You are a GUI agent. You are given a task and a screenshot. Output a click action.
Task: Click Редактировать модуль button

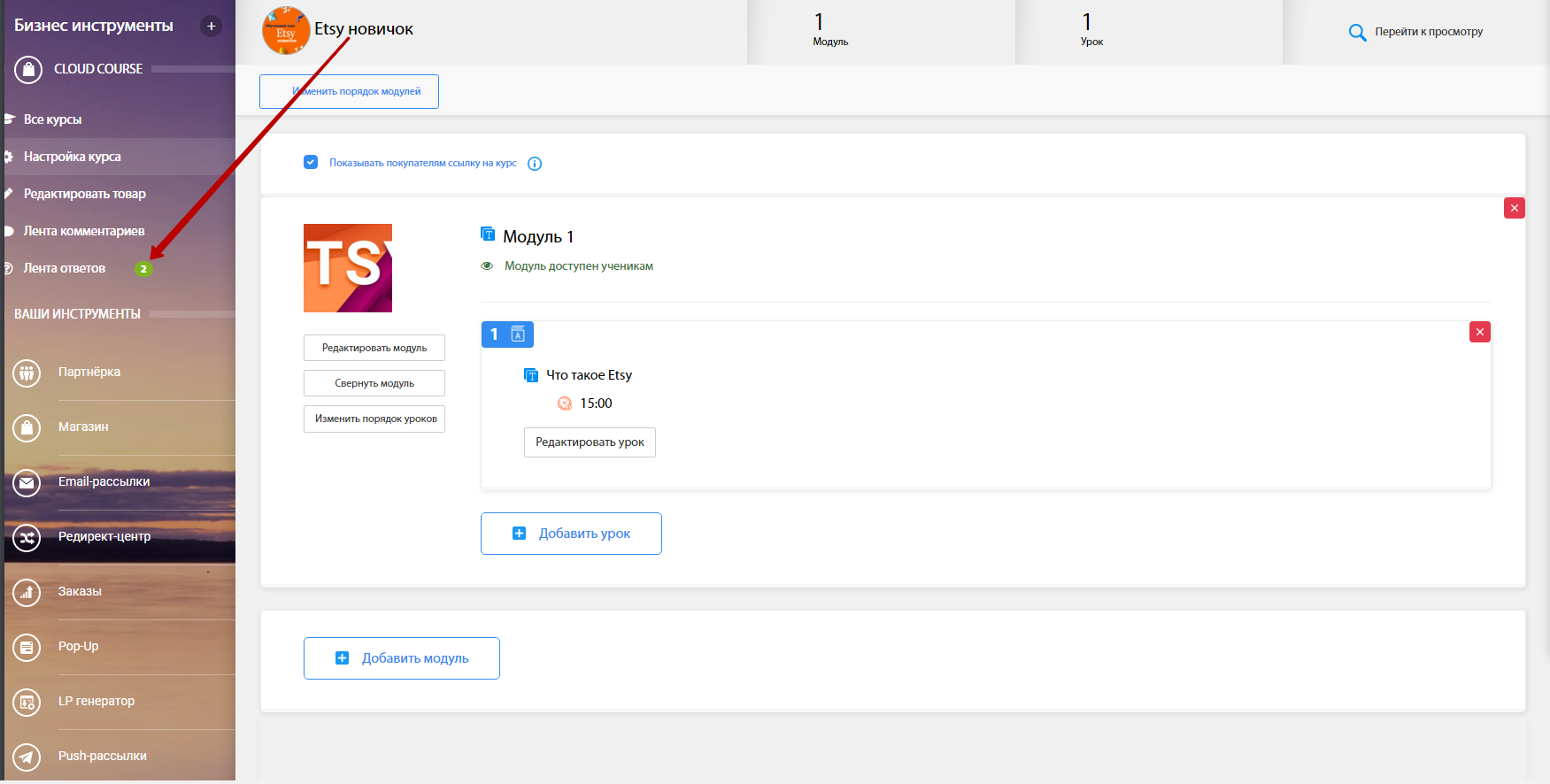click(374, 348)
